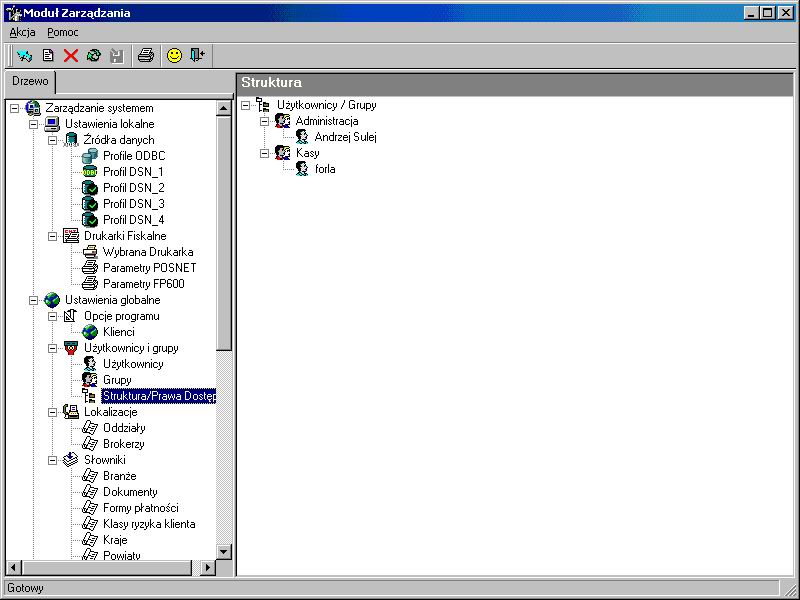This screenshot has width=800, height=600.
Task: Collapse the Ustawienia globalne node
Action: pos(34,300)
